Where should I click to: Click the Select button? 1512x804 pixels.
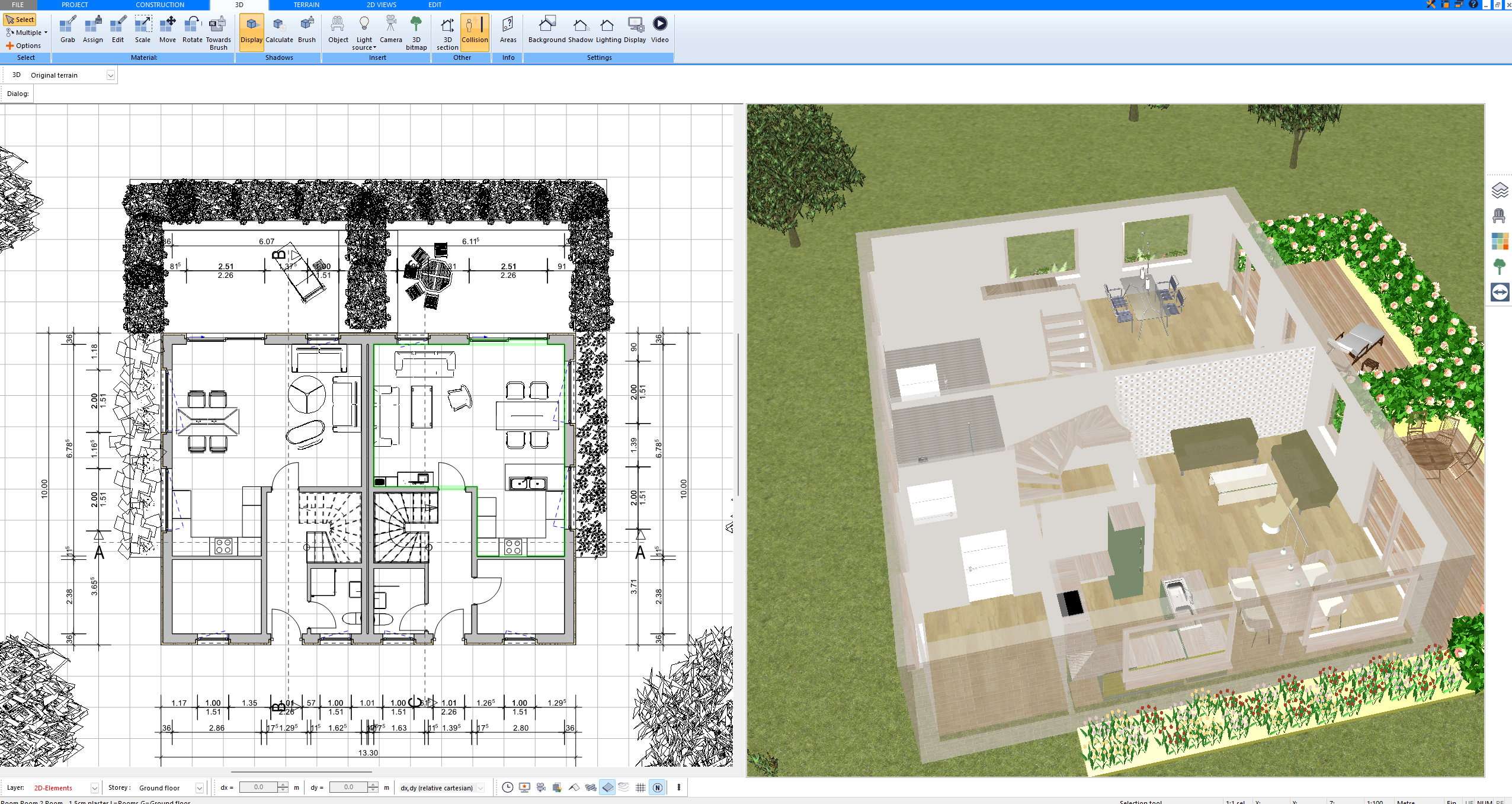[20, 20]
